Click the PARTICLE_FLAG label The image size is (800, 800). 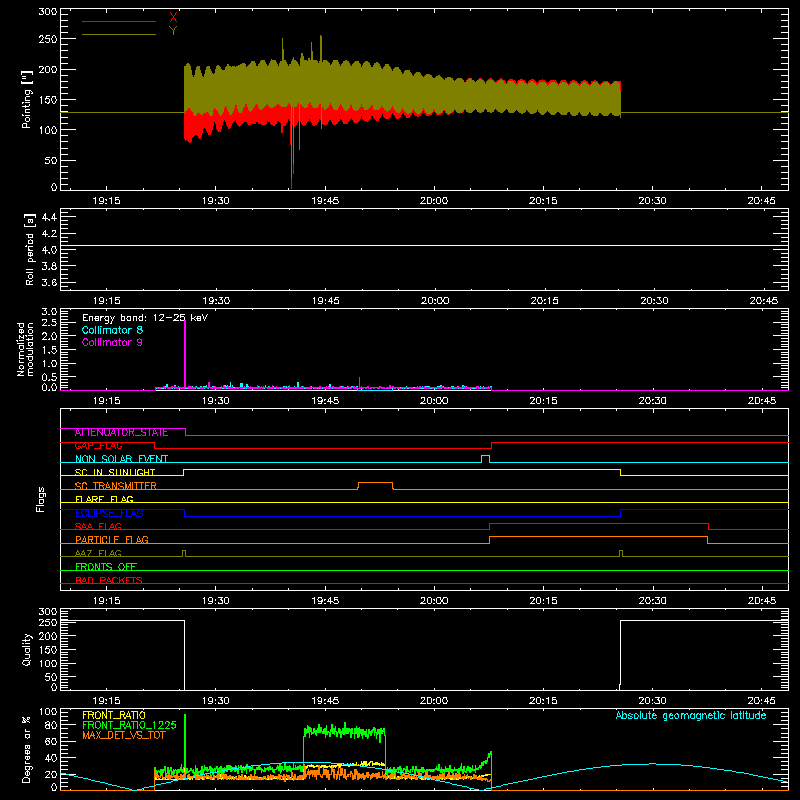(x=112, y=540)
